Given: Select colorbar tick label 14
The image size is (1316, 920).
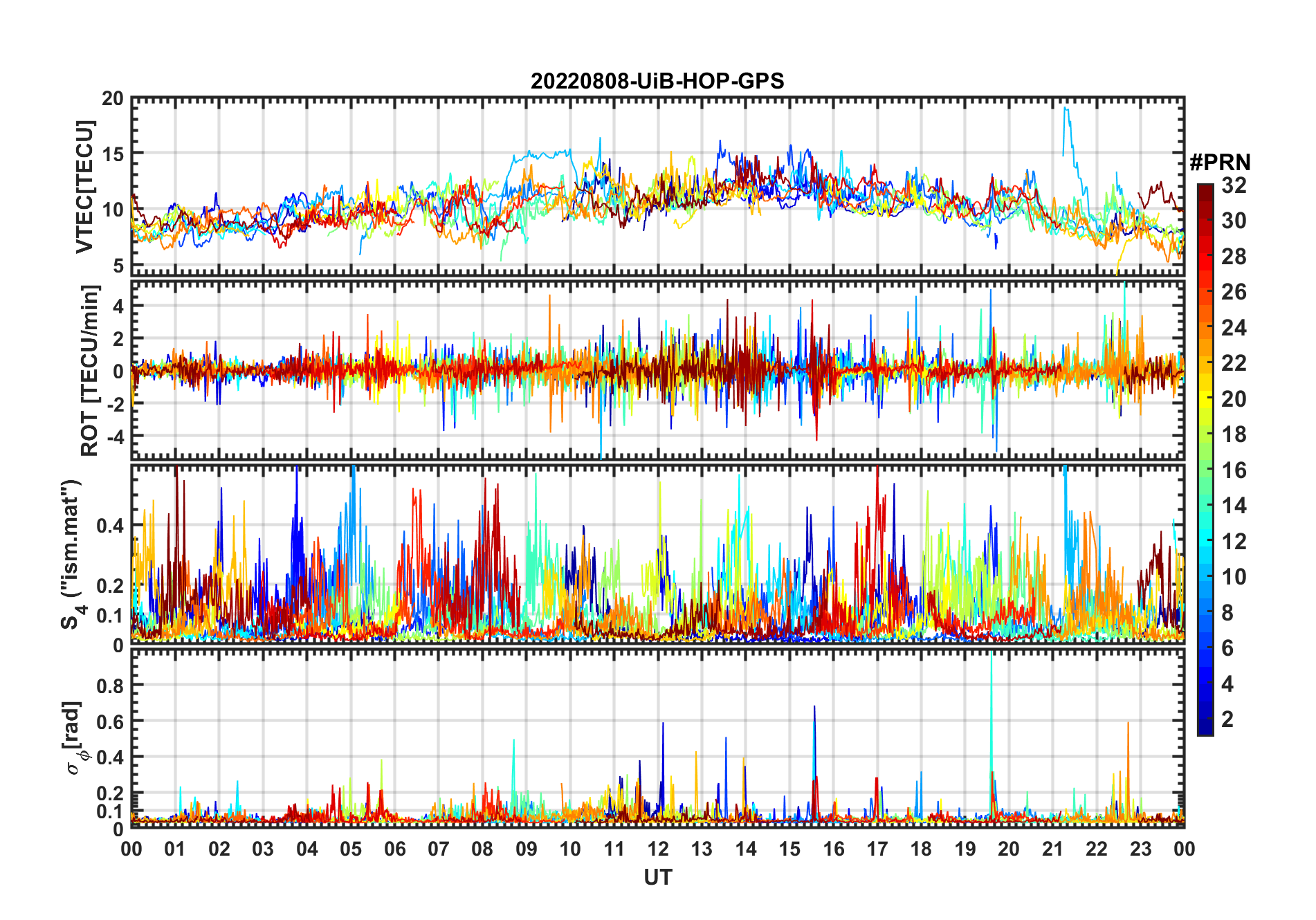Looking at the screenshot, I should 1234,506.
